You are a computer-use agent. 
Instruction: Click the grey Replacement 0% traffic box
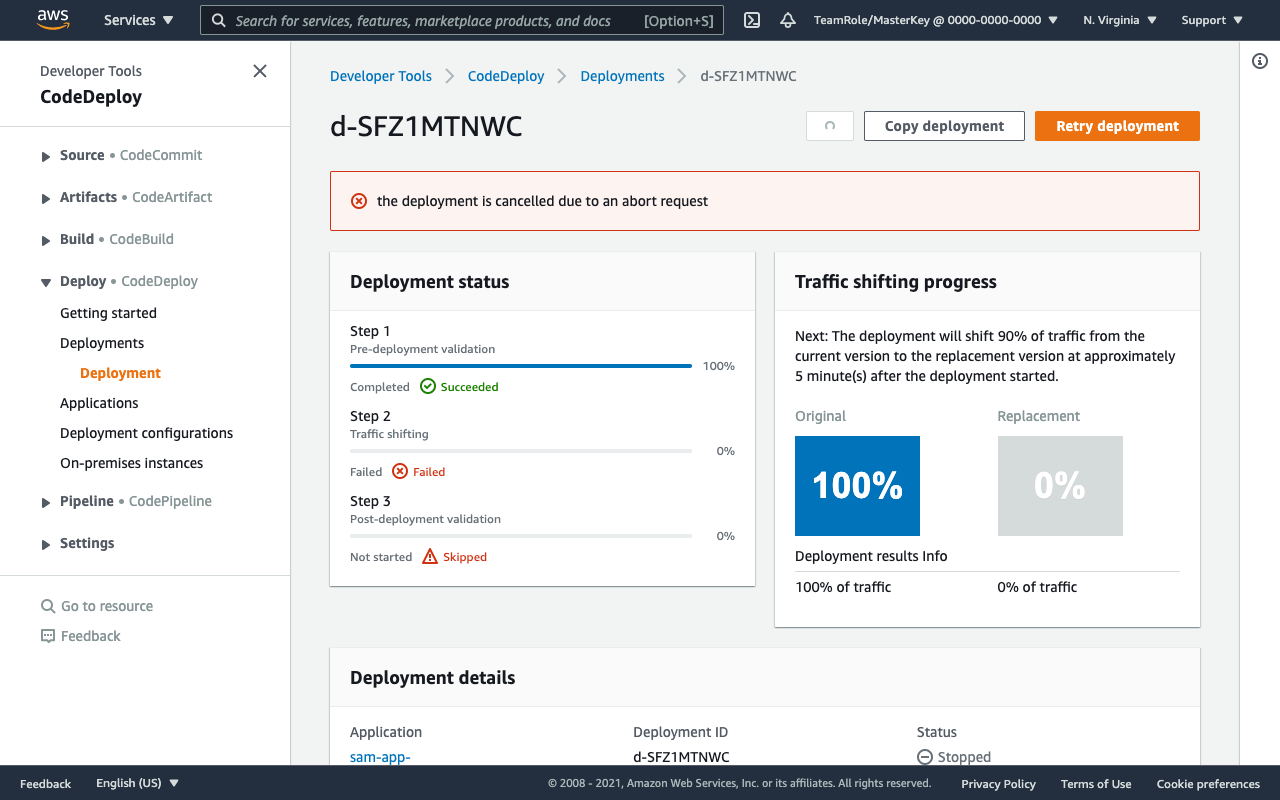click(1060, 486)
